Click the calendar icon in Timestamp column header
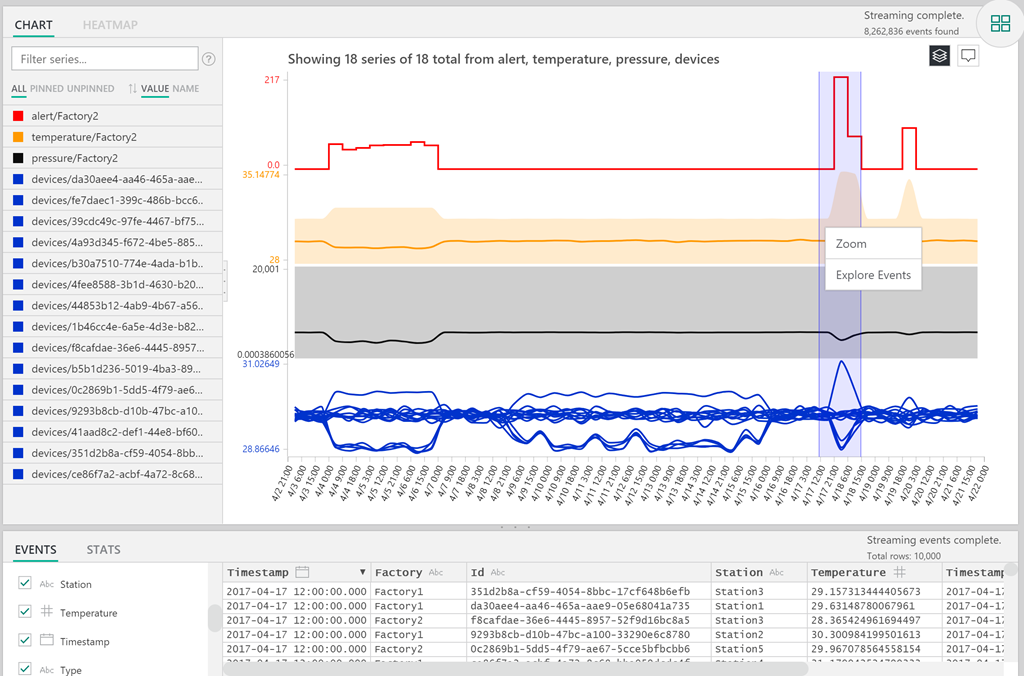 (x=302, y=572)
